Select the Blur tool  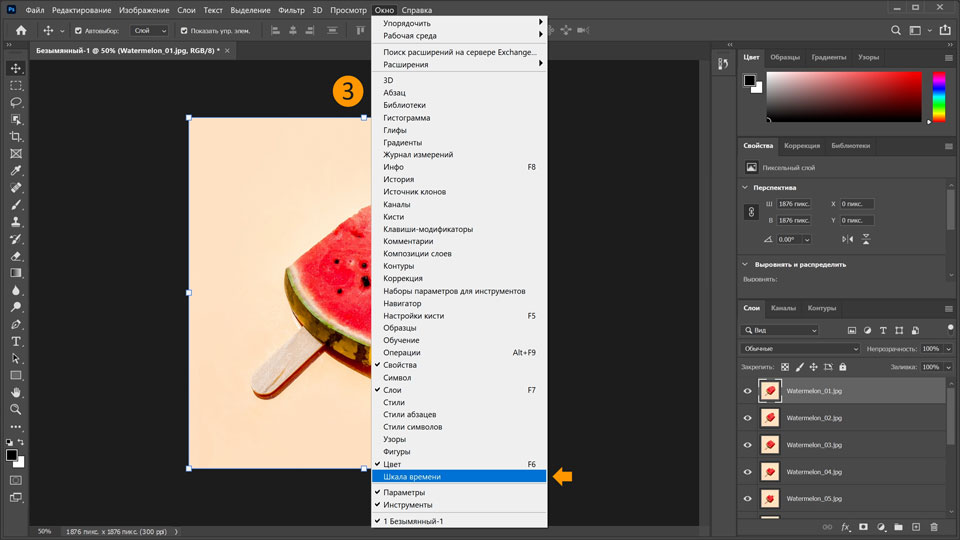pos(16,290)
